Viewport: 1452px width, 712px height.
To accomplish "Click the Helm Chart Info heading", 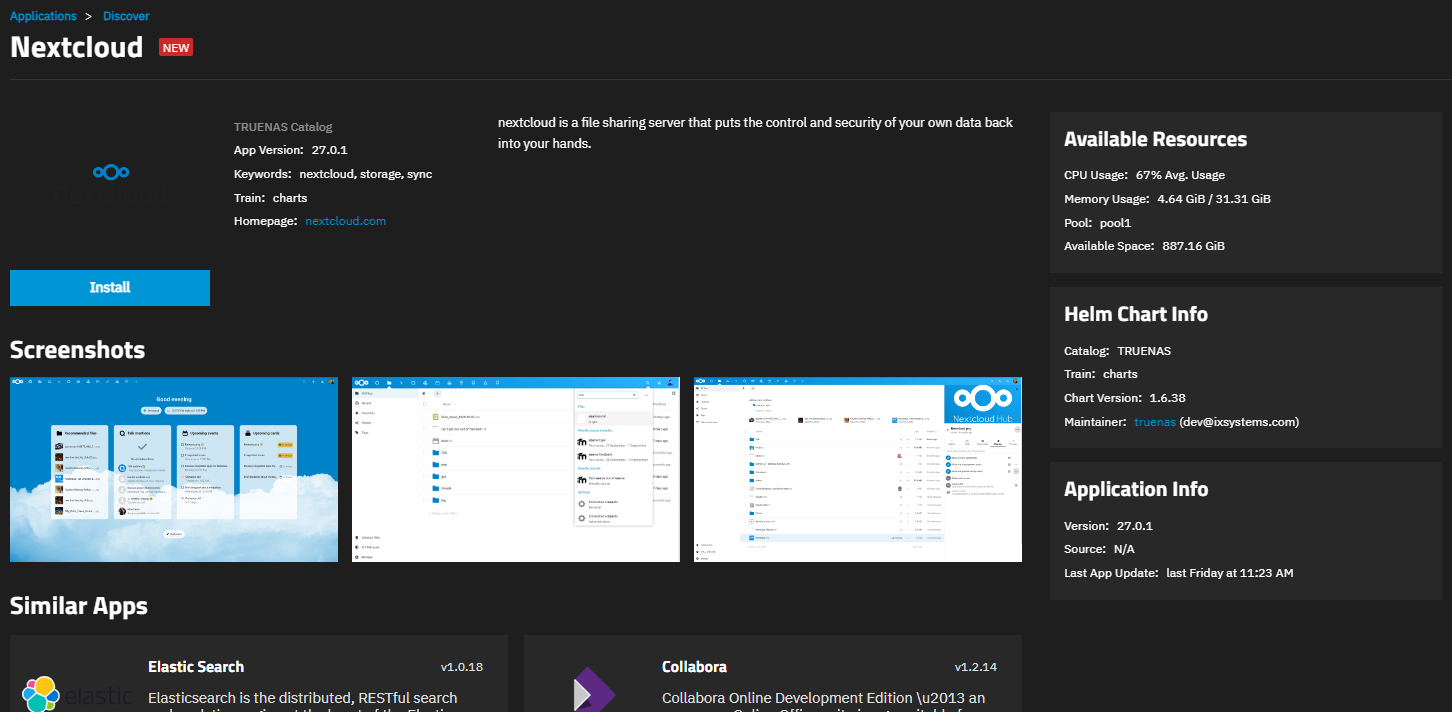I will pos(1136,314).
